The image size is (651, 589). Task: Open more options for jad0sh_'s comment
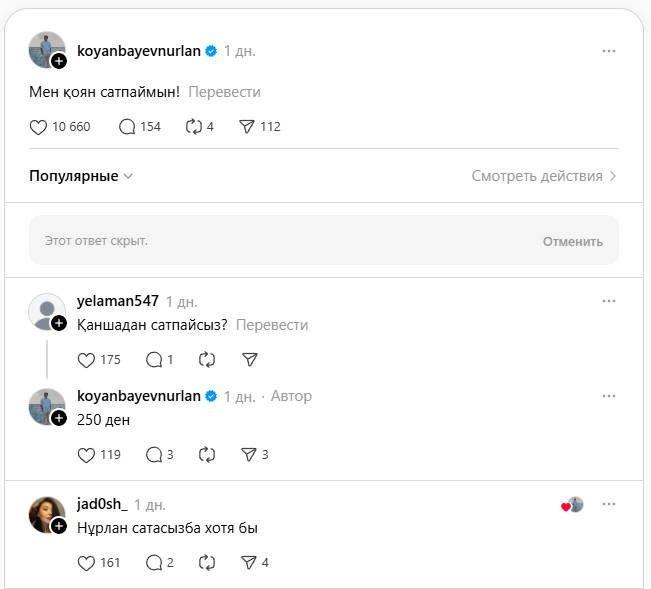click(x=609, y=504)
